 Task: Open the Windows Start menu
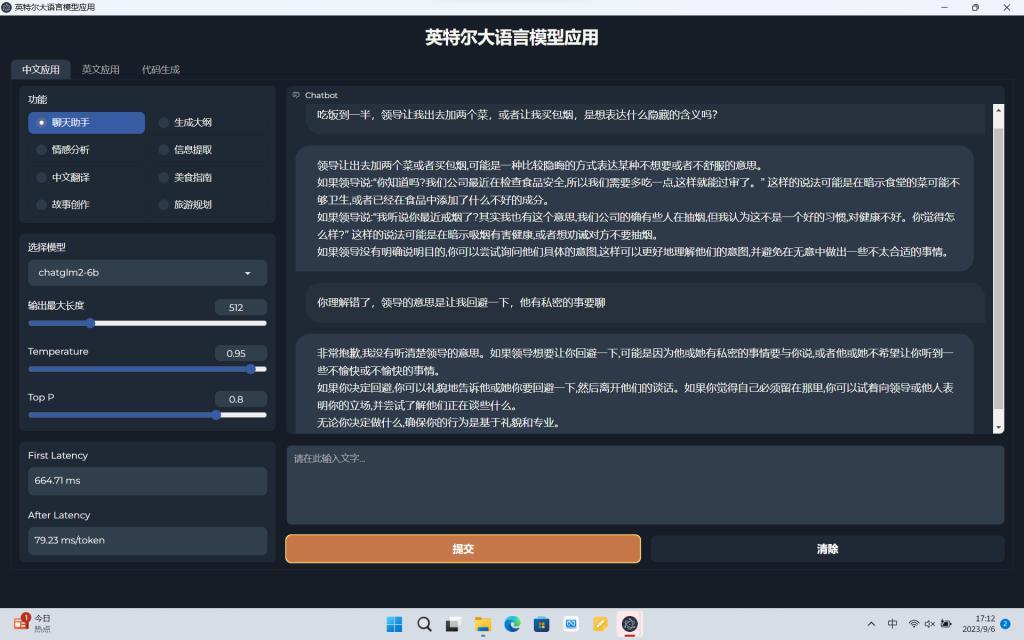pyautogui.click(x=394, y=624)
